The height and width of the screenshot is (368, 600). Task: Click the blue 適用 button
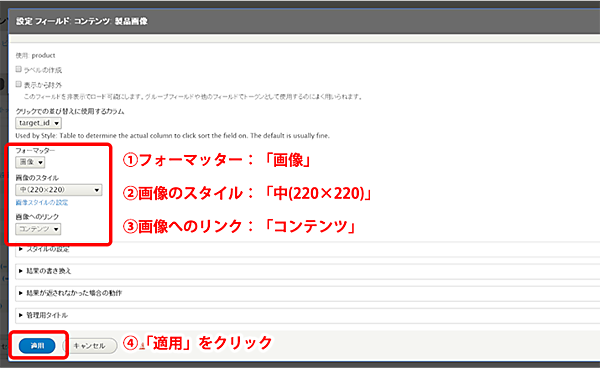coord(37,346)
